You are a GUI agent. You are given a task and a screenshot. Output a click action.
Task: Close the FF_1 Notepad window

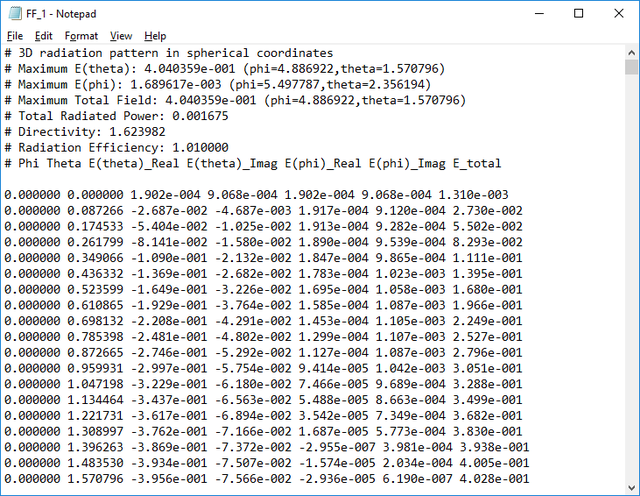point(619,13)
